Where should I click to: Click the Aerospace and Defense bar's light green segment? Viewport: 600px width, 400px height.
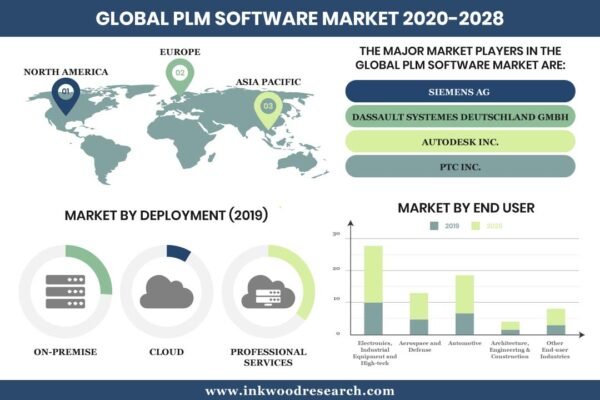pos(419,306)
